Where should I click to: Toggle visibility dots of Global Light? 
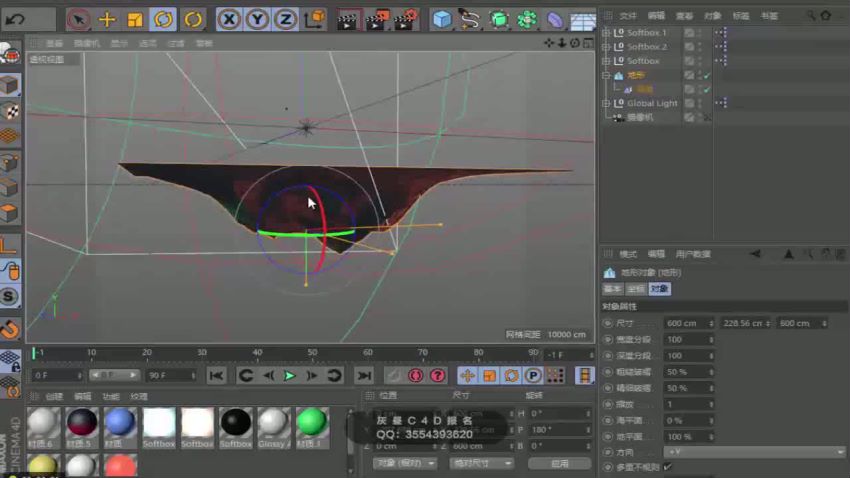(700, 103)
